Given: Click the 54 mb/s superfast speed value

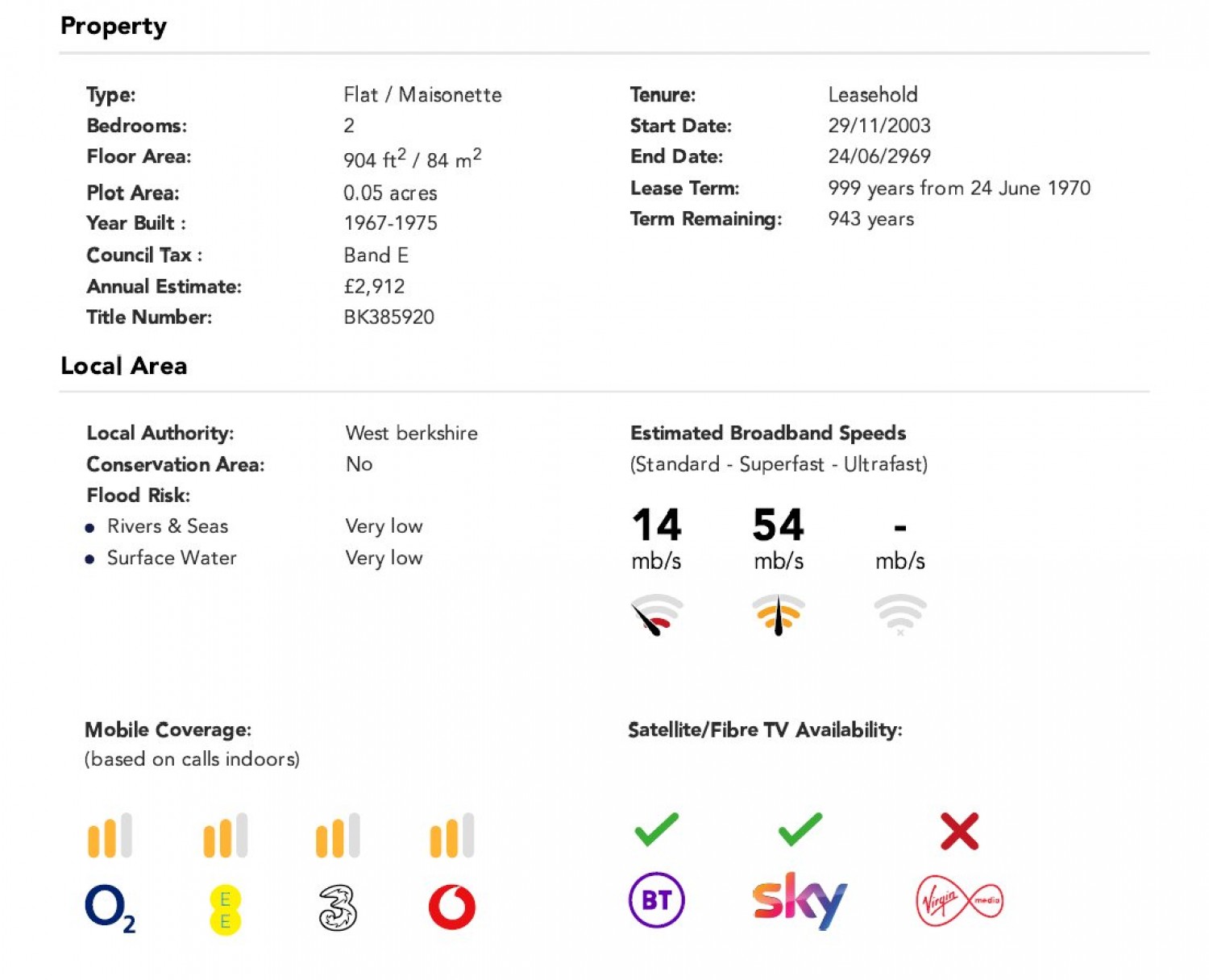Looking at the screenshot, I should (x=778, y=525).
